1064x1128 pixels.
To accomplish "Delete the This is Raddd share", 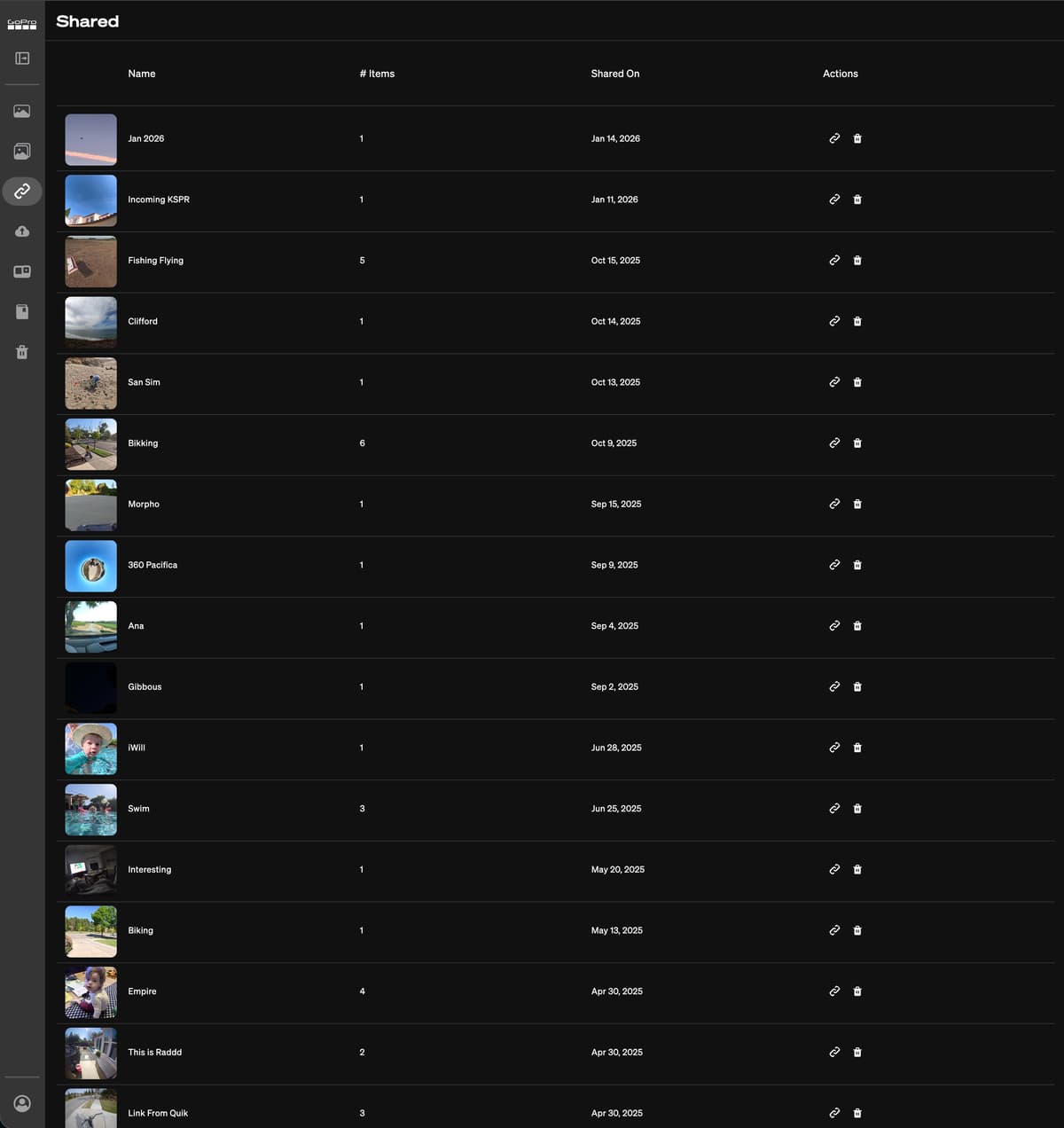I will pyautogui.click(x=857, y=1053).
